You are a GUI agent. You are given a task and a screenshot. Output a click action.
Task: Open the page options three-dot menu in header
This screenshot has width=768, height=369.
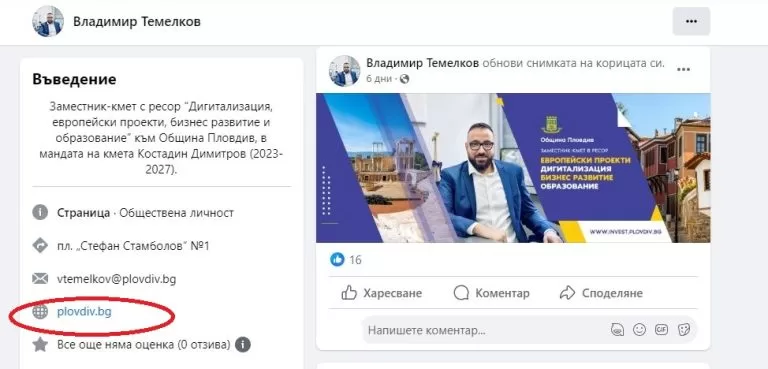click(x=691, y=22)
